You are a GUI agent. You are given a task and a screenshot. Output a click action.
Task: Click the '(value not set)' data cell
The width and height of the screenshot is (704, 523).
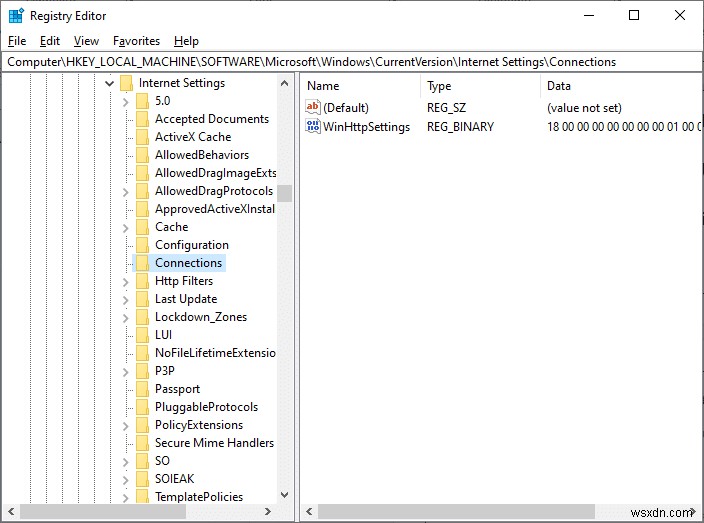(x=584, y=108)
